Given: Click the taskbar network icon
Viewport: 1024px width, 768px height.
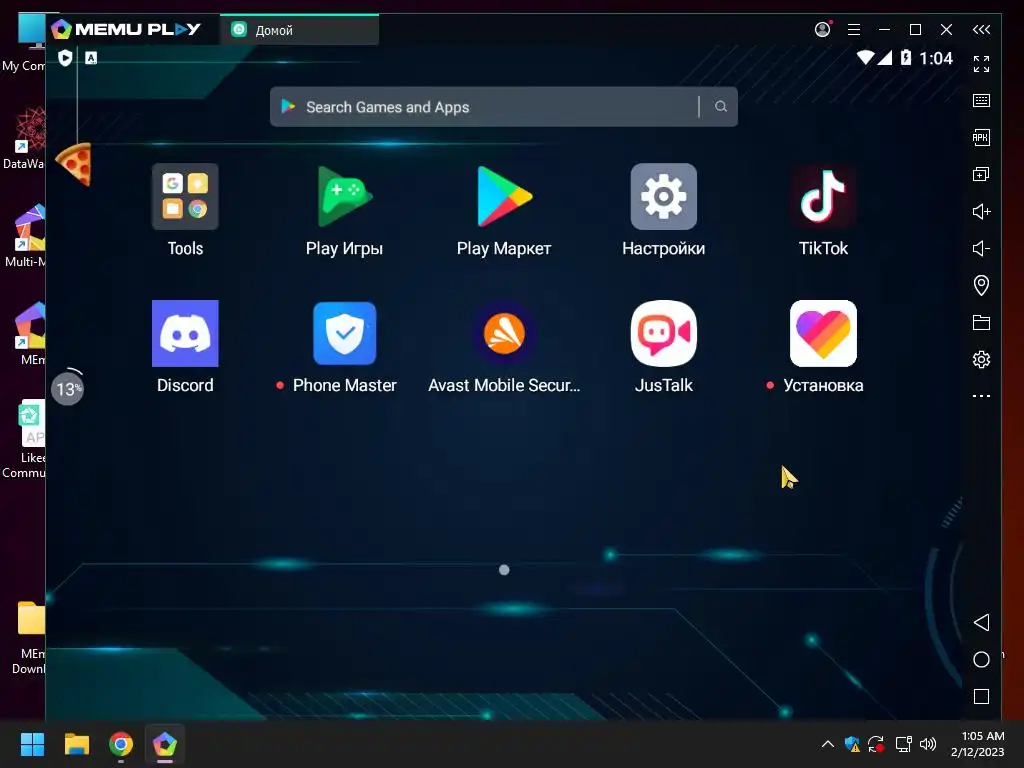Looking at the screenshot, I should pos(903,744).
